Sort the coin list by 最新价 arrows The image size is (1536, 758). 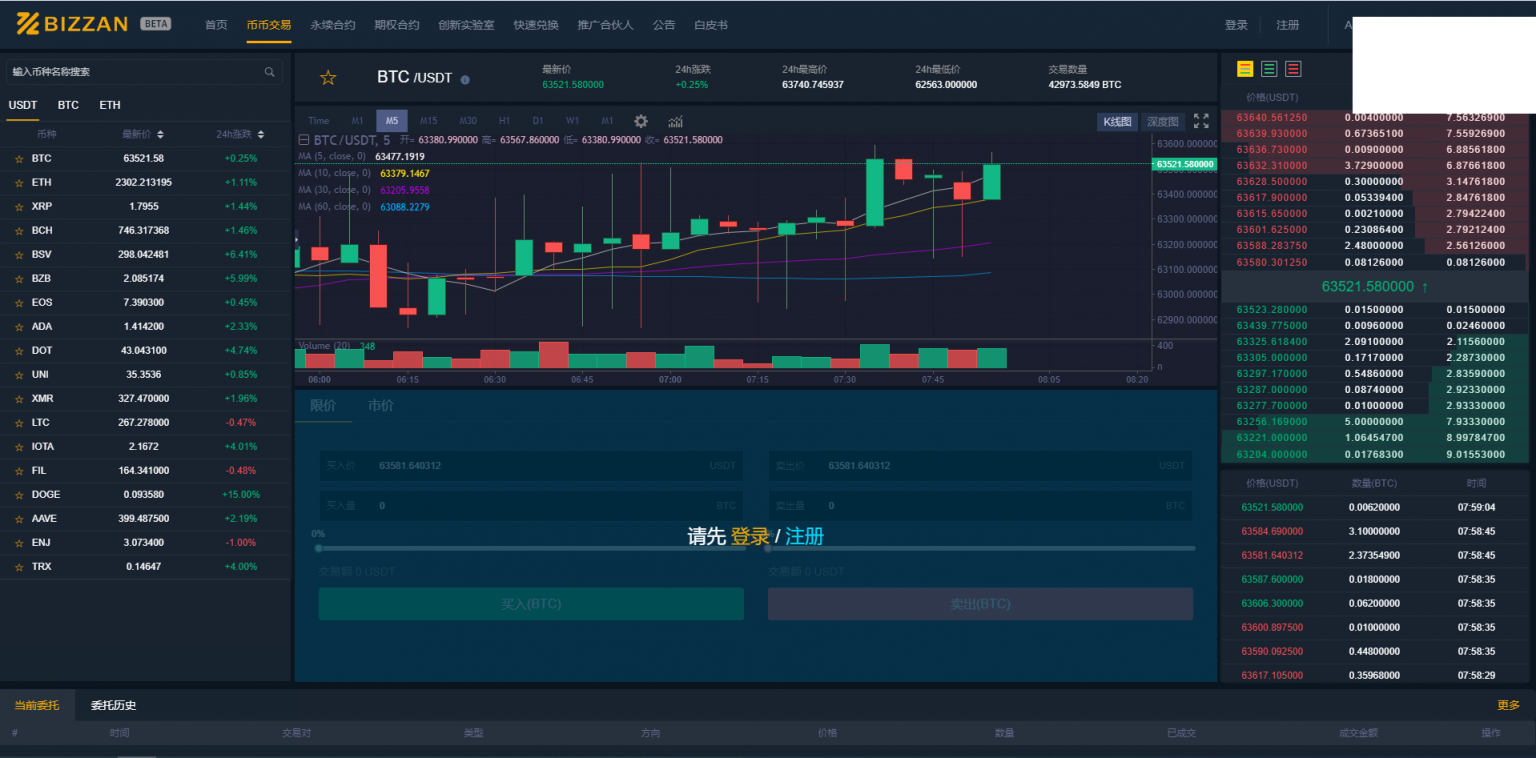tap(160, 134)
